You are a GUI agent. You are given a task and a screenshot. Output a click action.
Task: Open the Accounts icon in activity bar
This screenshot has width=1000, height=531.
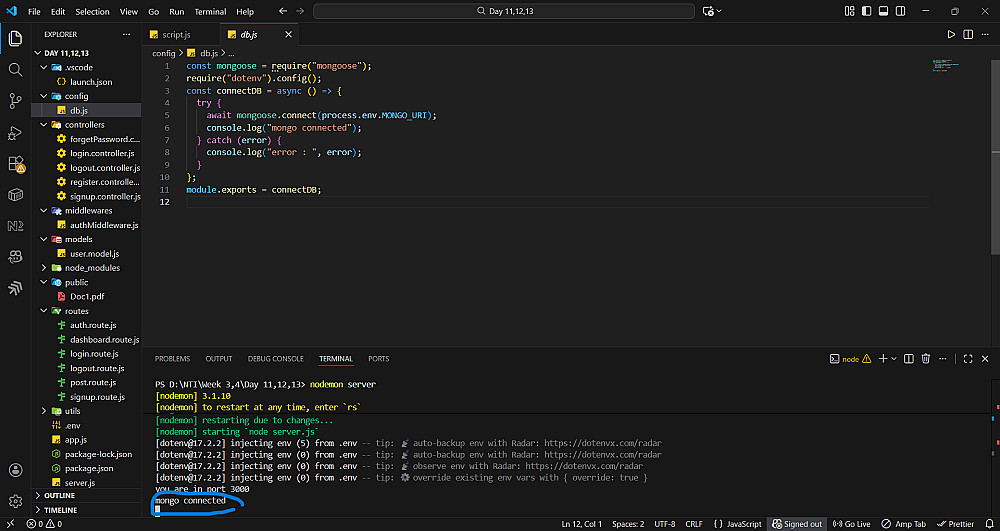click(x=15, y=470)
